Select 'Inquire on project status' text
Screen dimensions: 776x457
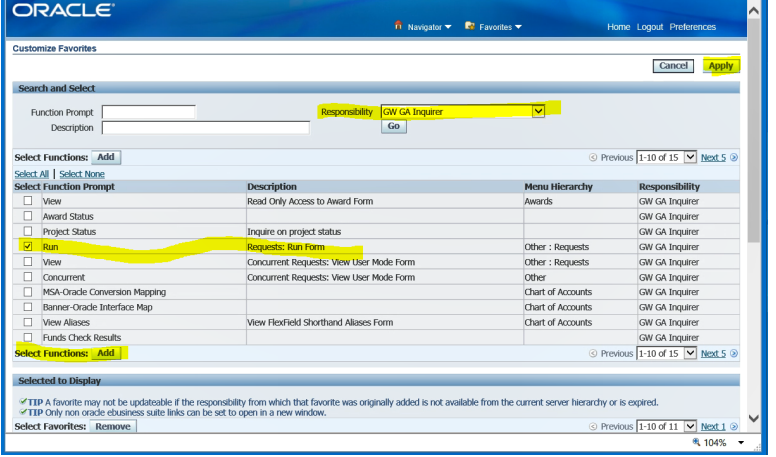pyautogui.click(x=294, y=232)
